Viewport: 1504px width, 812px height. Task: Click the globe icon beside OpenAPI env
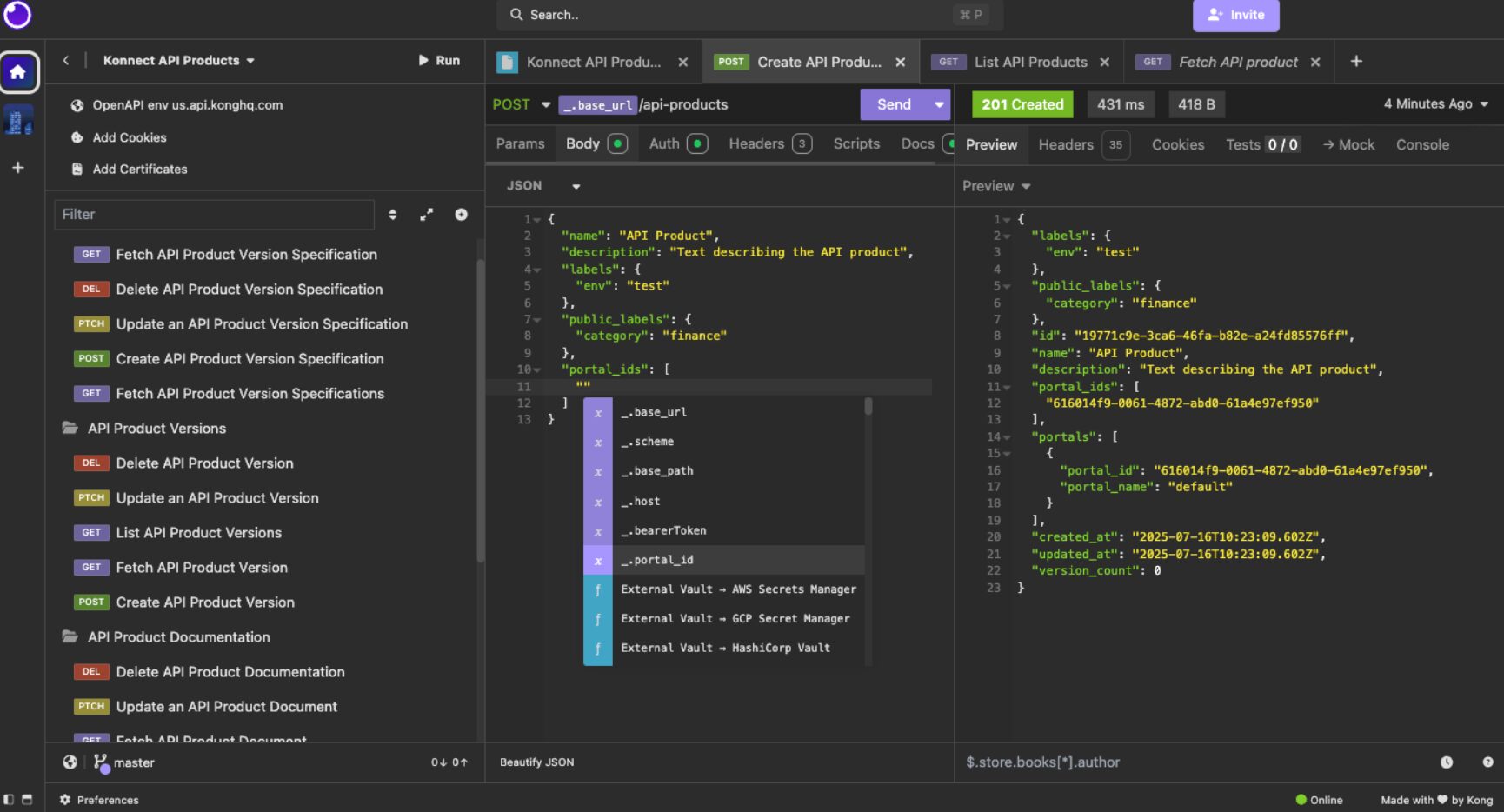pos(77,105)
